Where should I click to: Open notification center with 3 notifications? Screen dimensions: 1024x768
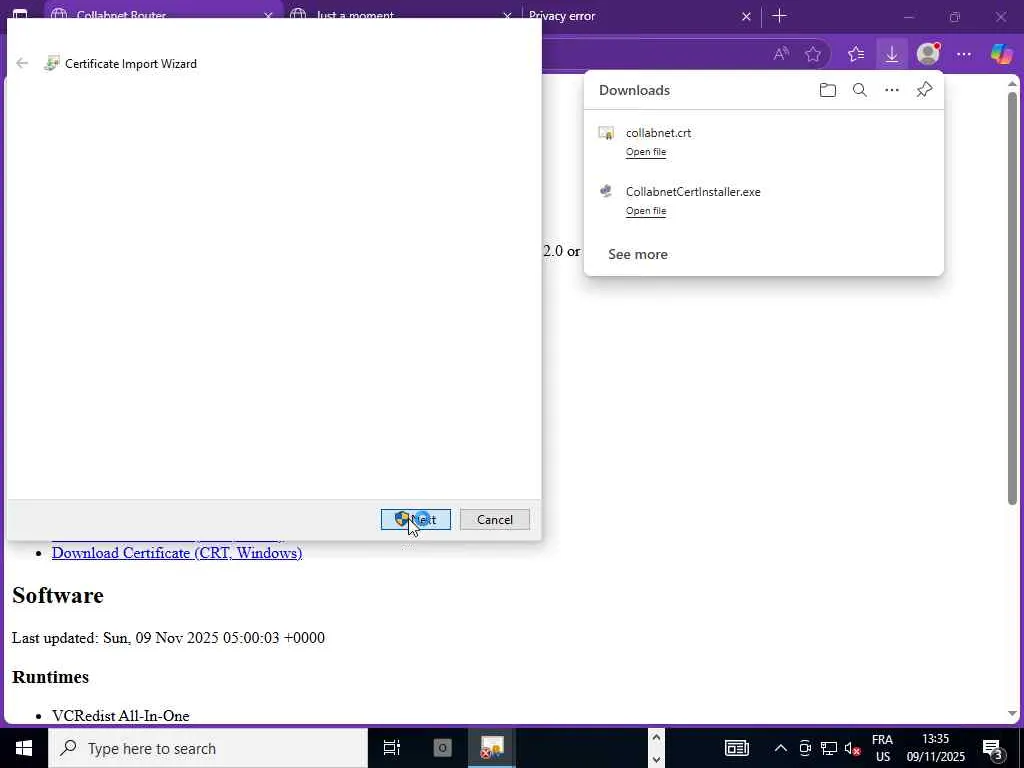tap(993, 748)
